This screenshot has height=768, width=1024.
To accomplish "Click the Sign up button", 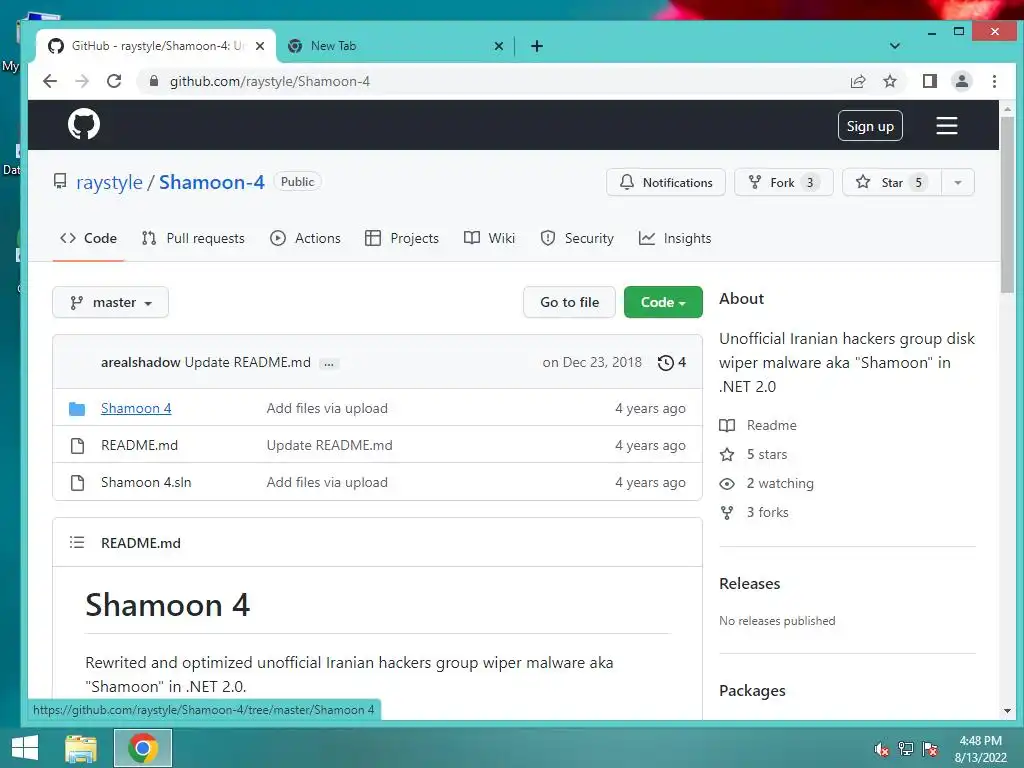I will 870,126.
